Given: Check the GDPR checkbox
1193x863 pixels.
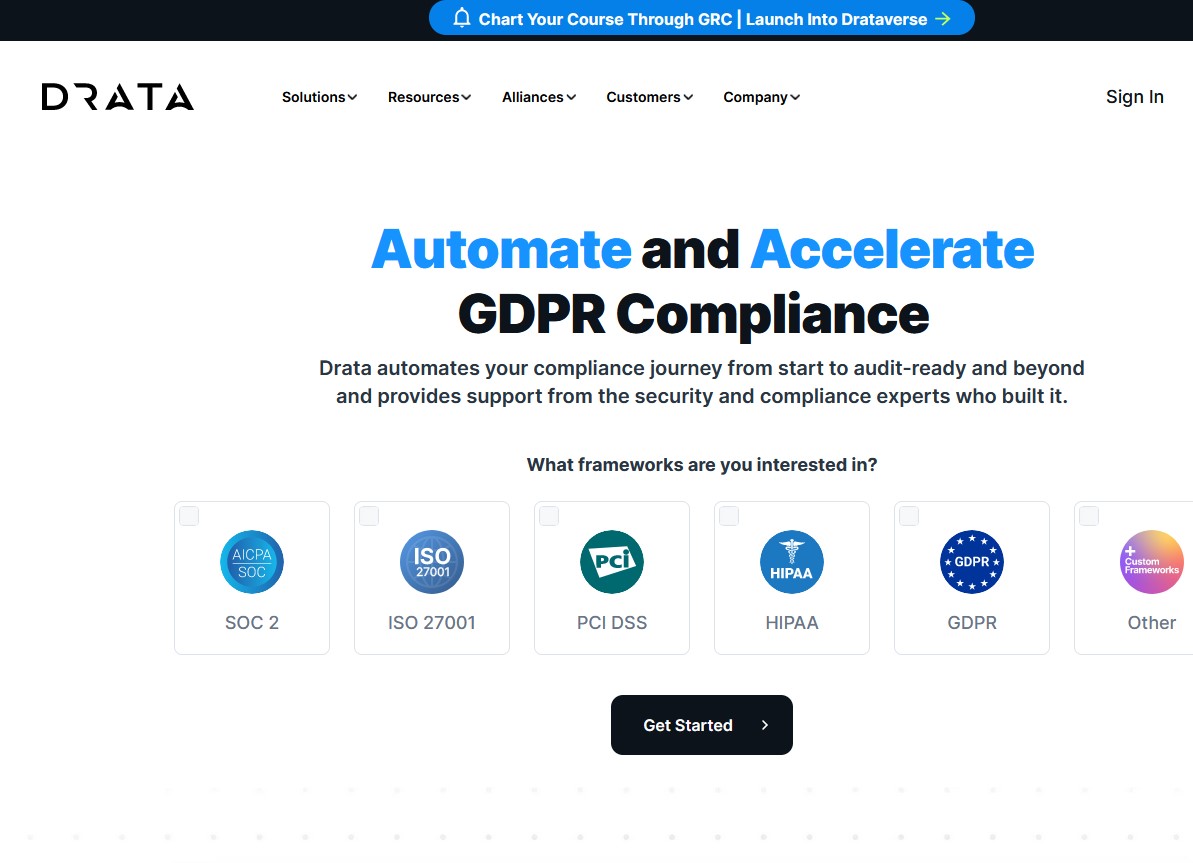Looking at the screenshot, I should [908, 516].
